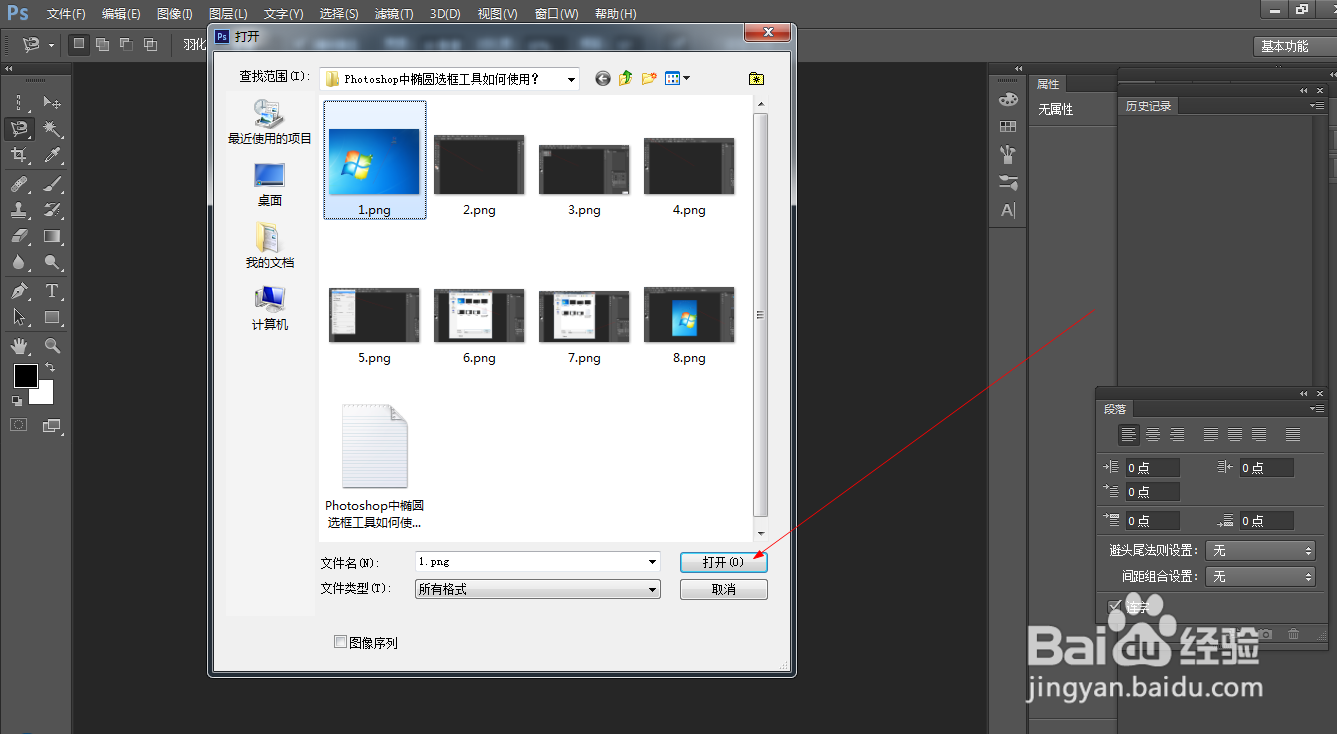
Task: Enable the 图像序列 checkbox
Action: [341, 641]
